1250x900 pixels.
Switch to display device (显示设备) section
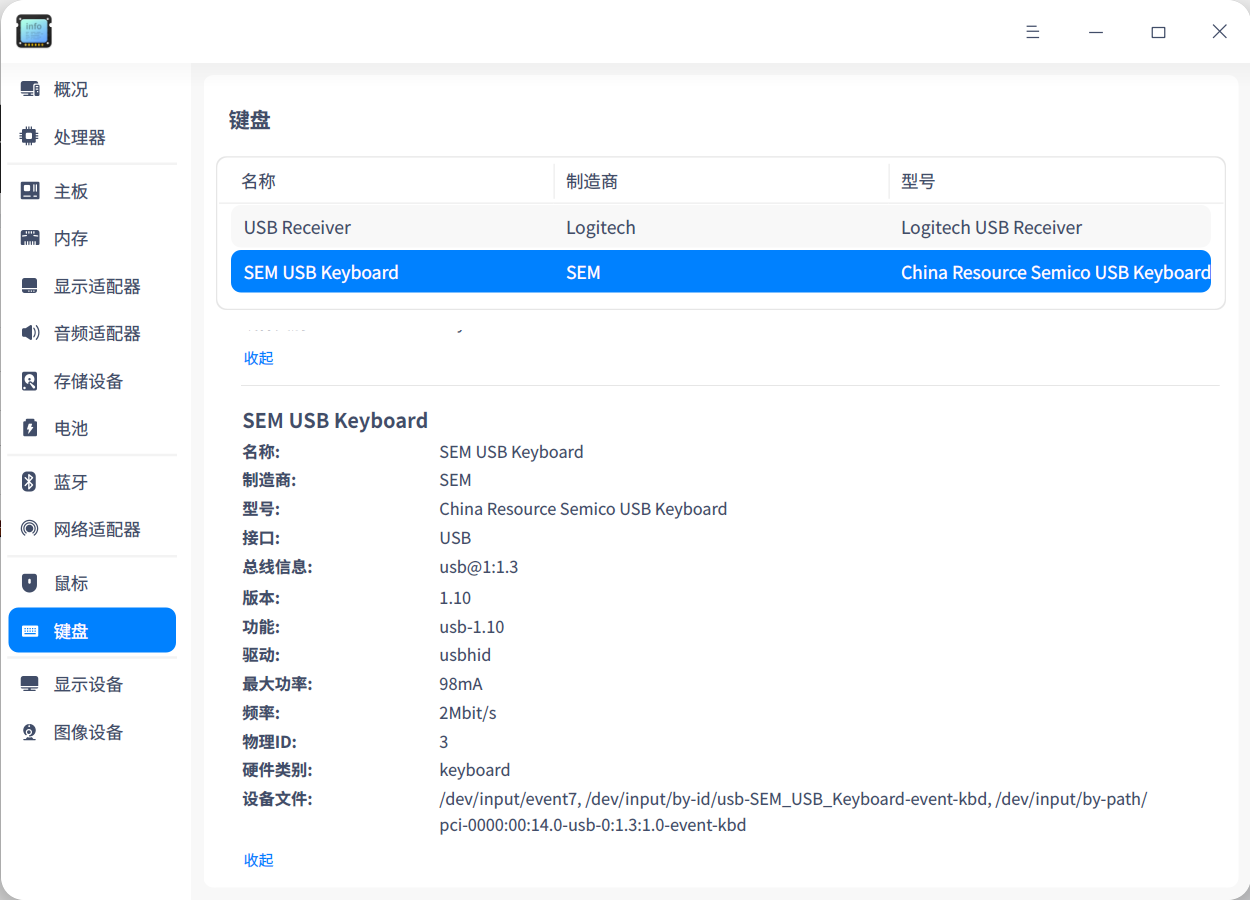(88, 684)
